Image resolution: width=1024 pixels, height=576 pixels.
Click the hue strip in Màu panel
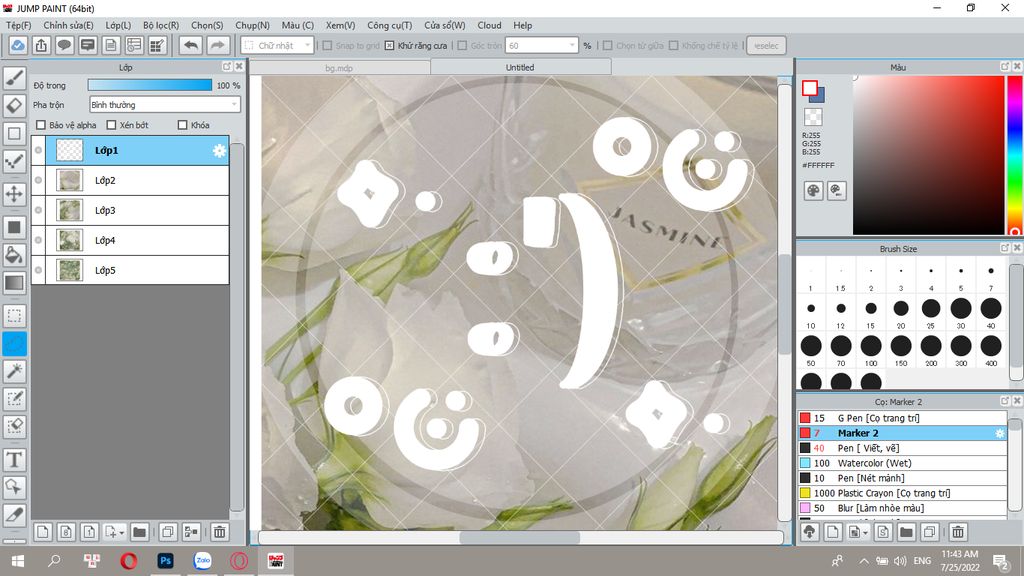1015,155
